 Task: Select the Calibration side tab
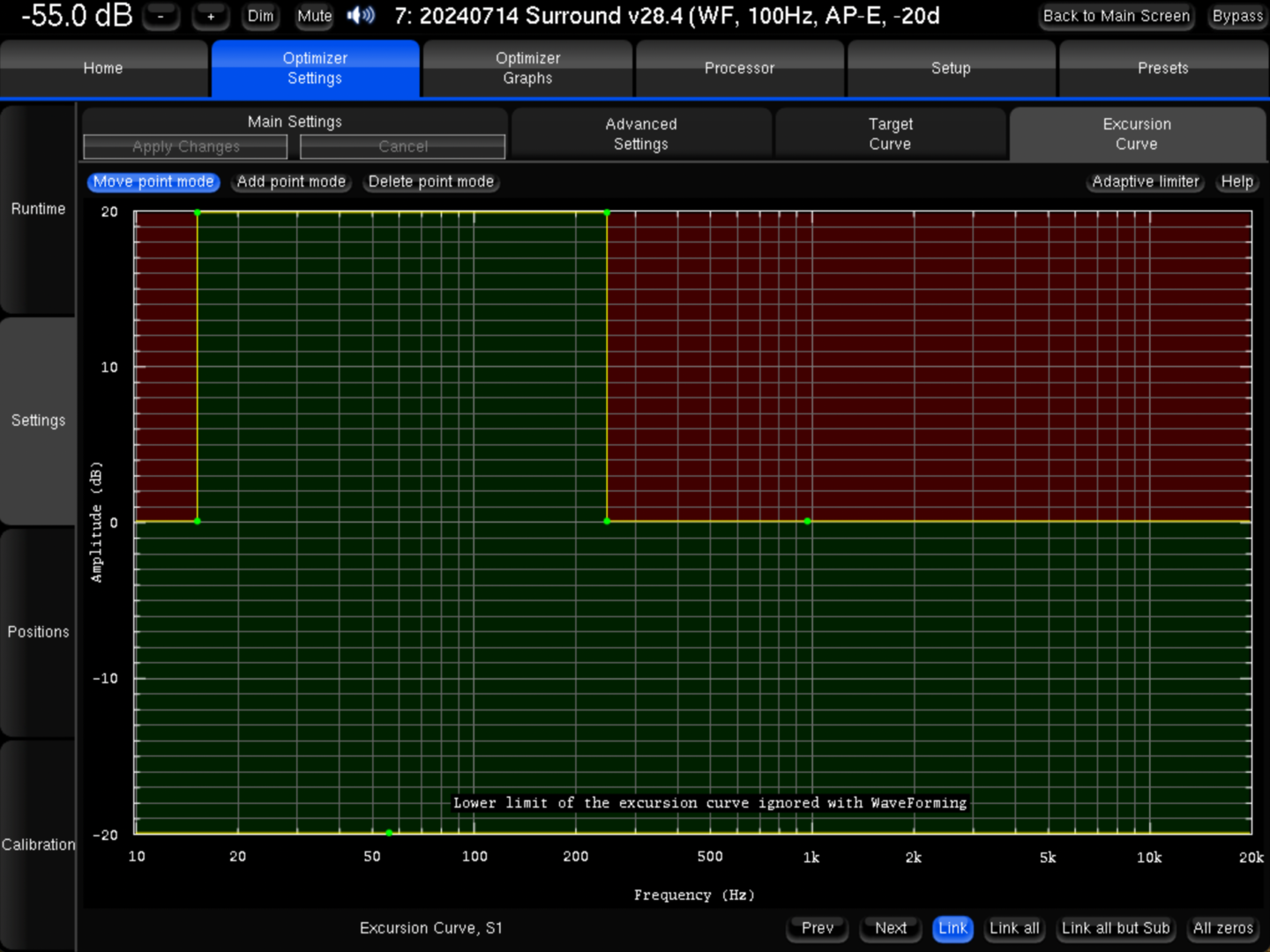click(38, 844)
